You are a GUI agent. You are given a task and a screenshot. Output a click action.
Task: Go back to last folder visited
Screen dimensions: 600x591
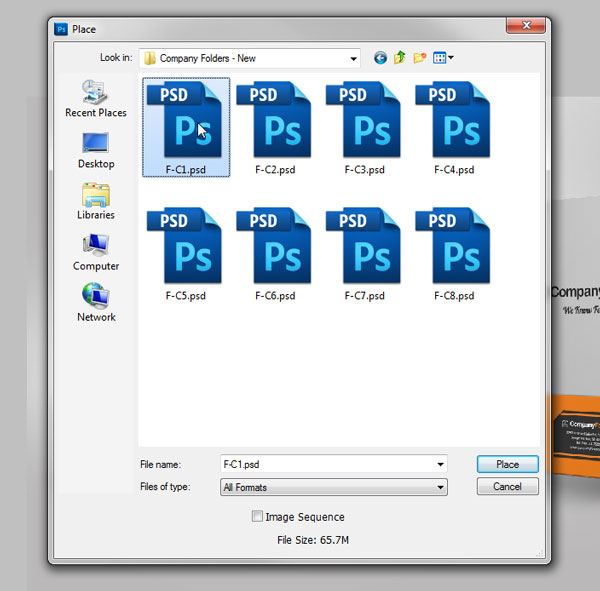(x=380, y=58)
